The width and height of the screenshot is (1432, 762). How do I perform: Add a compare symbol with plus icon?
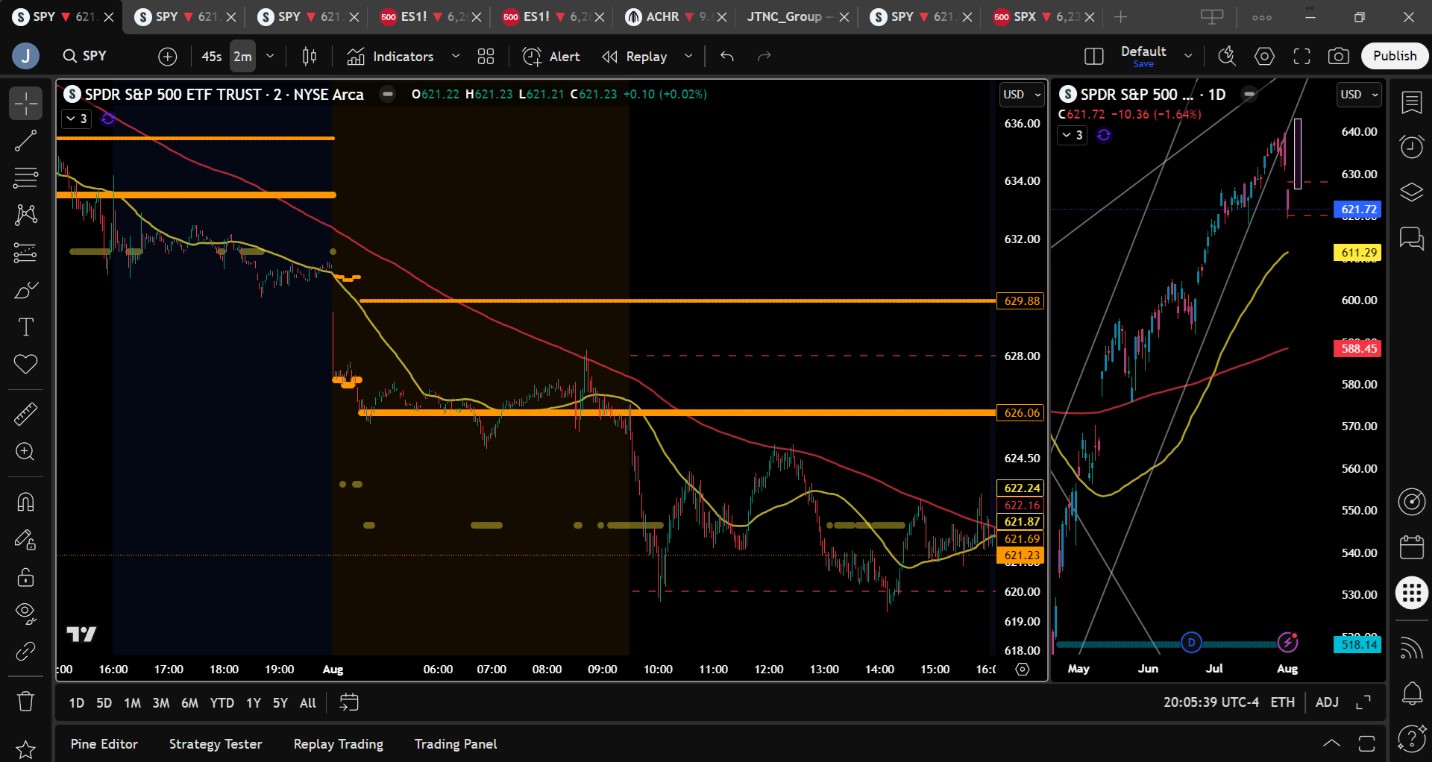pyautogui.click(x=167, y=56)
